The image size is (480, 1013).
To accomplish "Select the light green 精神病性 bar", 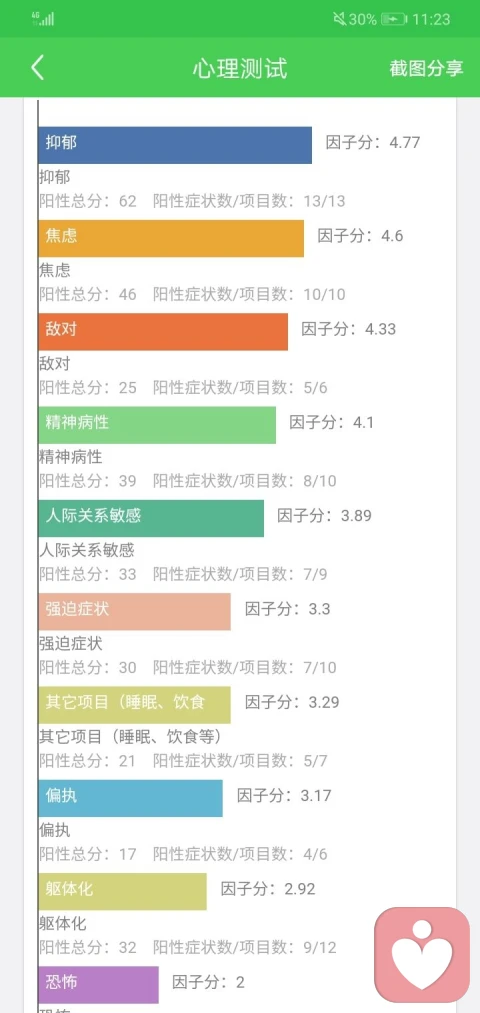I will click(x=157, y=425).
